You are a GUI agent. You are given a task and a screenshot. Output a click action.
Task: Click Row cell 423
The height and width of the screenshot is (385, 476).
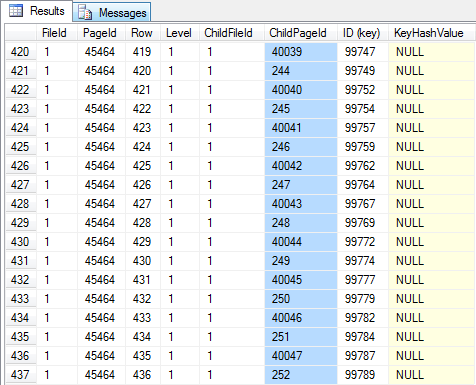(x=143, y=128)
